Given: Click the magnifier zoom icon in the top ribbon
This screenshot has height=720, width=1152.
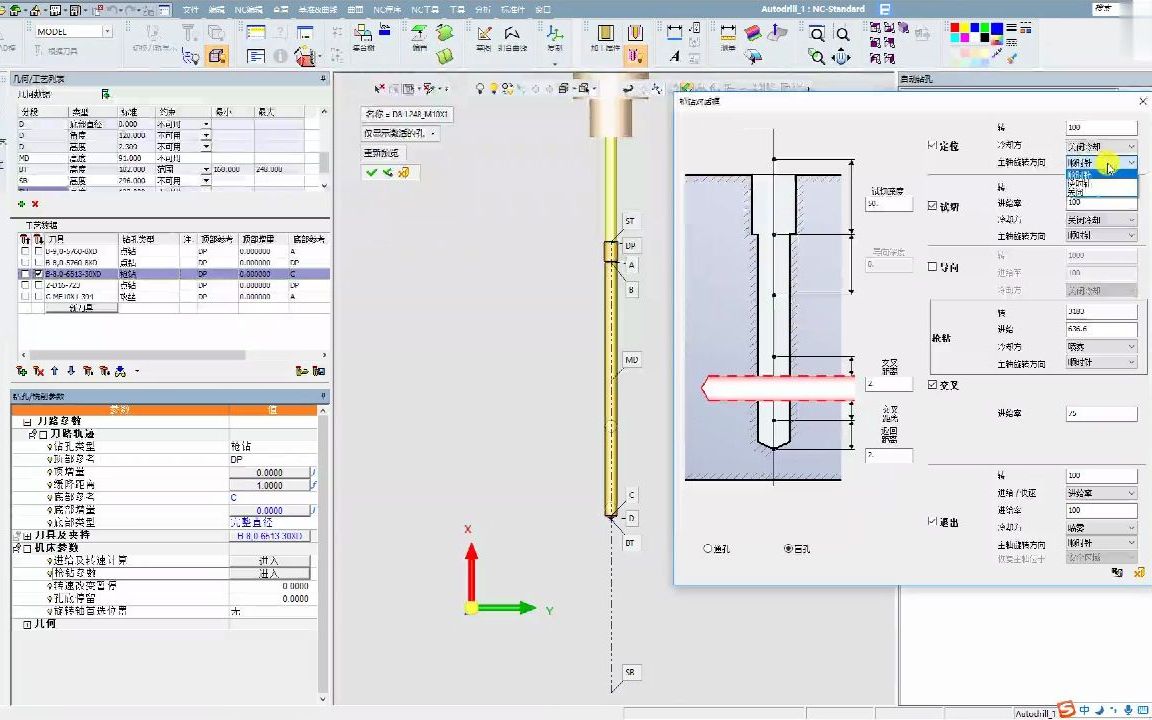Looking at the screenshot, I should [x=818, y=35].
